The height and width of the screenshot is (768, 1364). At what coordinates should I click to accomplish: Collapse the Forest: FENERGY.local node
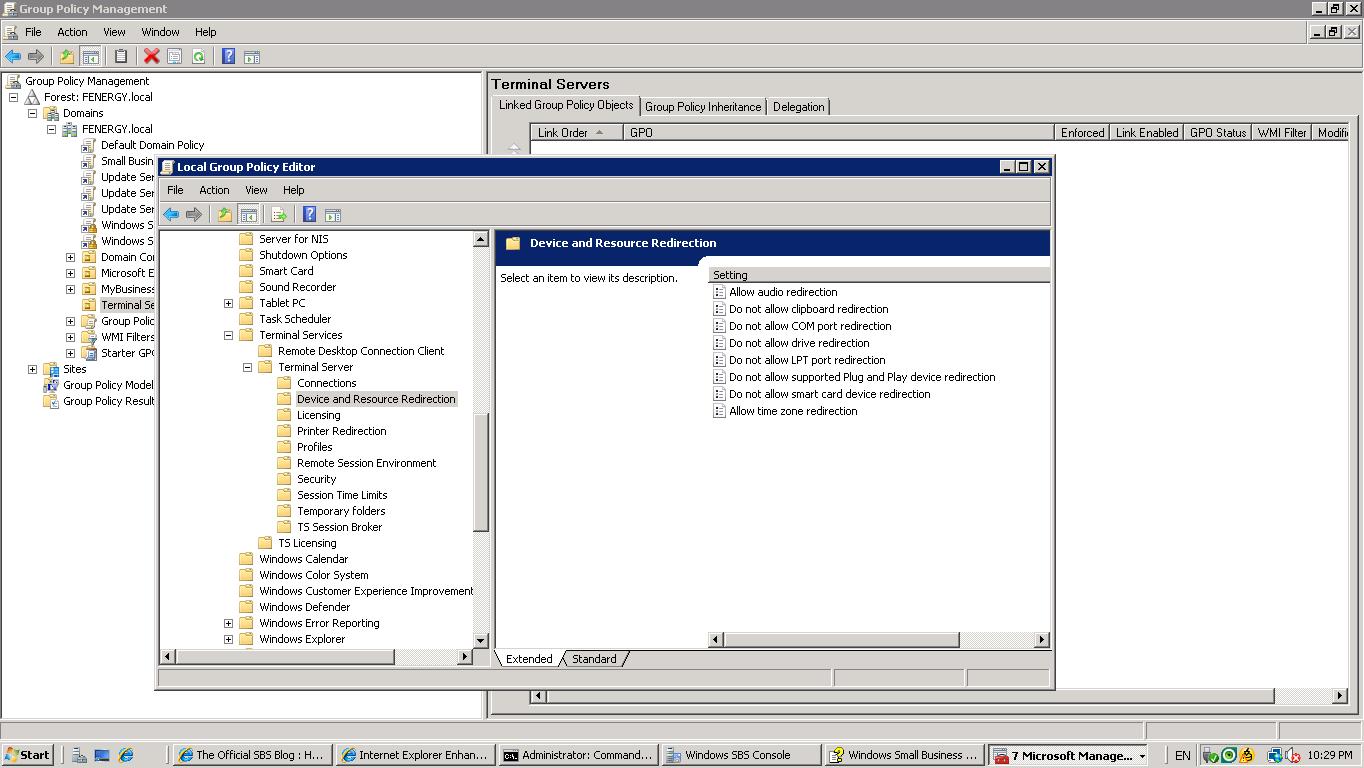click(x=14, y=97)
